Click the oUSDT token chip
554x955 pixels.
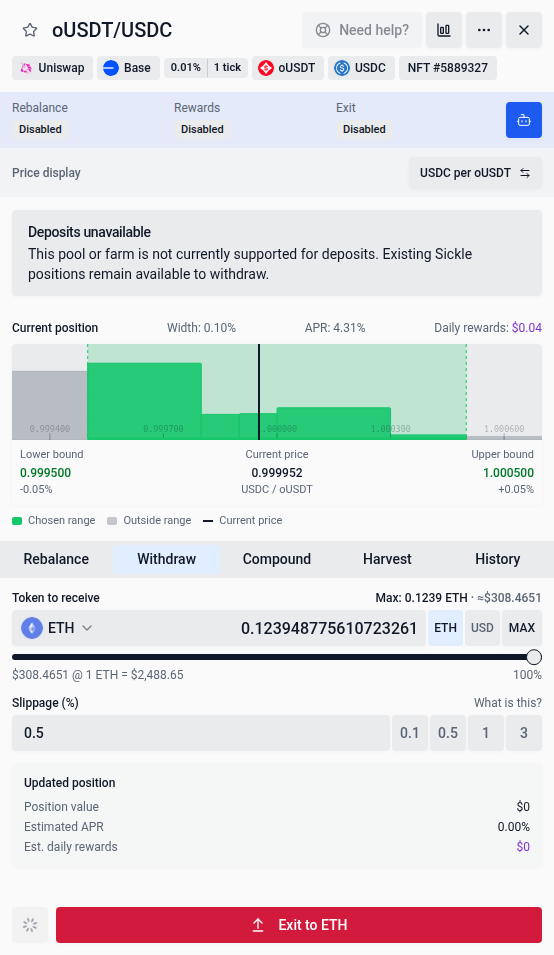coord(287,68)
